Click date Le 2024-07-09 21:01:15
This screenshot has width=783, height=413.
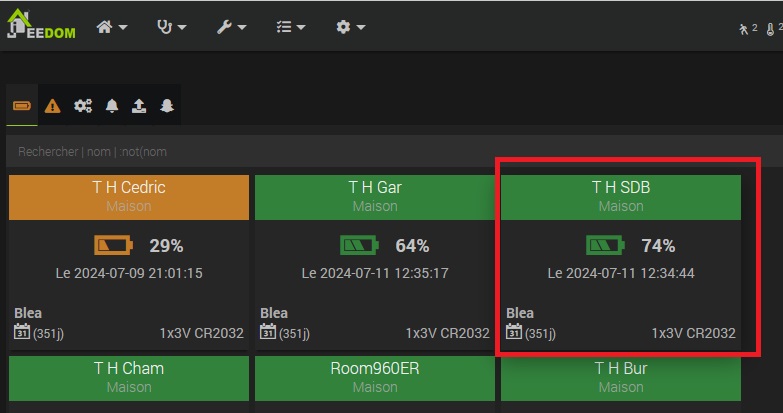click(129, 273)
